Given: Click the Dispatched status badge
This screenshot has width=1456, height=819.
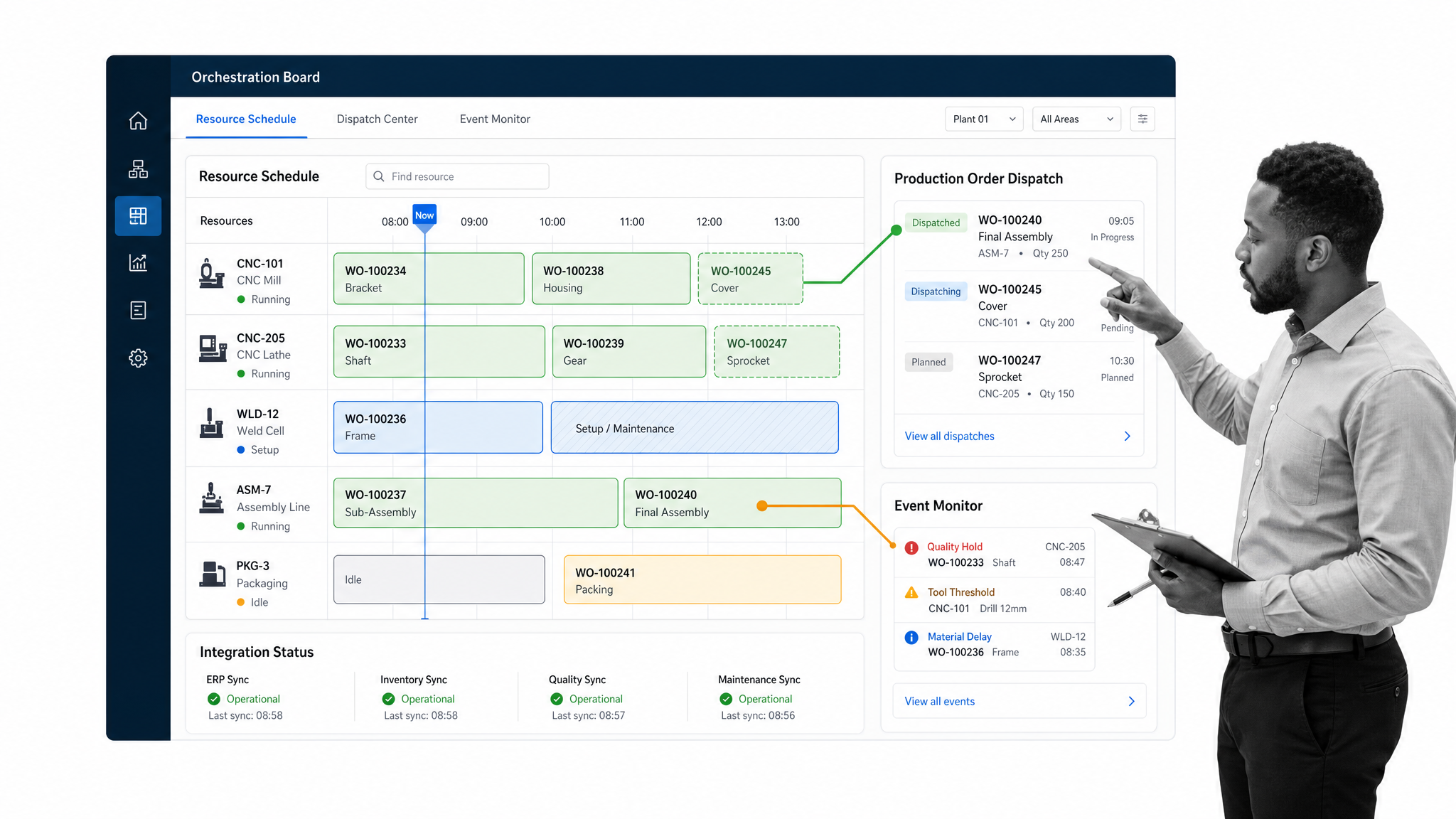Looking at the screenshot, I should point(936,223).
